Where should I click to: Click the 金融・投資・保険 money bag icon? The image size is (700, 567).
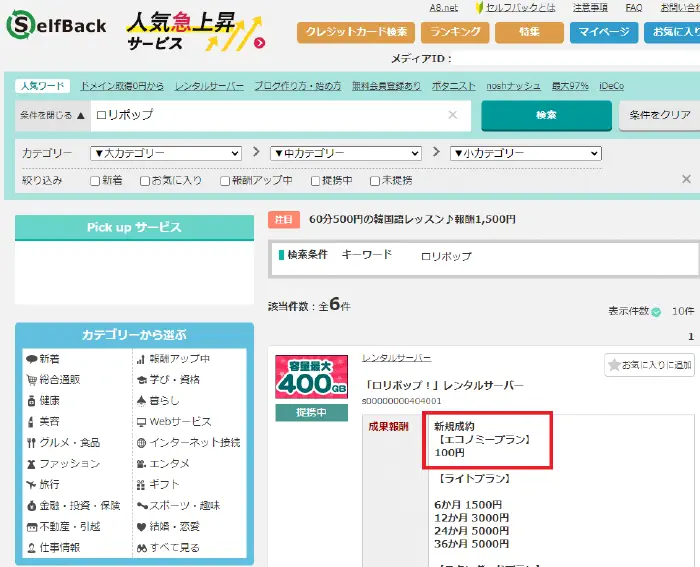pyautogui.click(x=31, y=506)
